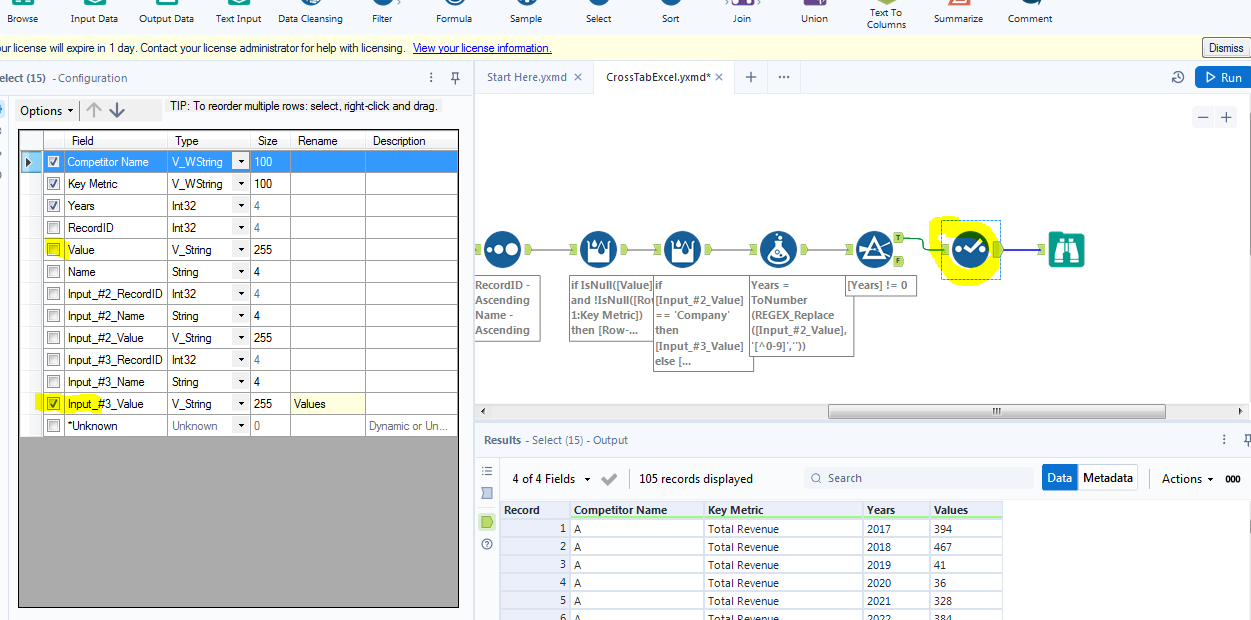Click the Browse tool at workflow end
Viewport: 1251px width, 620px height.
(x=1066, y=249)
